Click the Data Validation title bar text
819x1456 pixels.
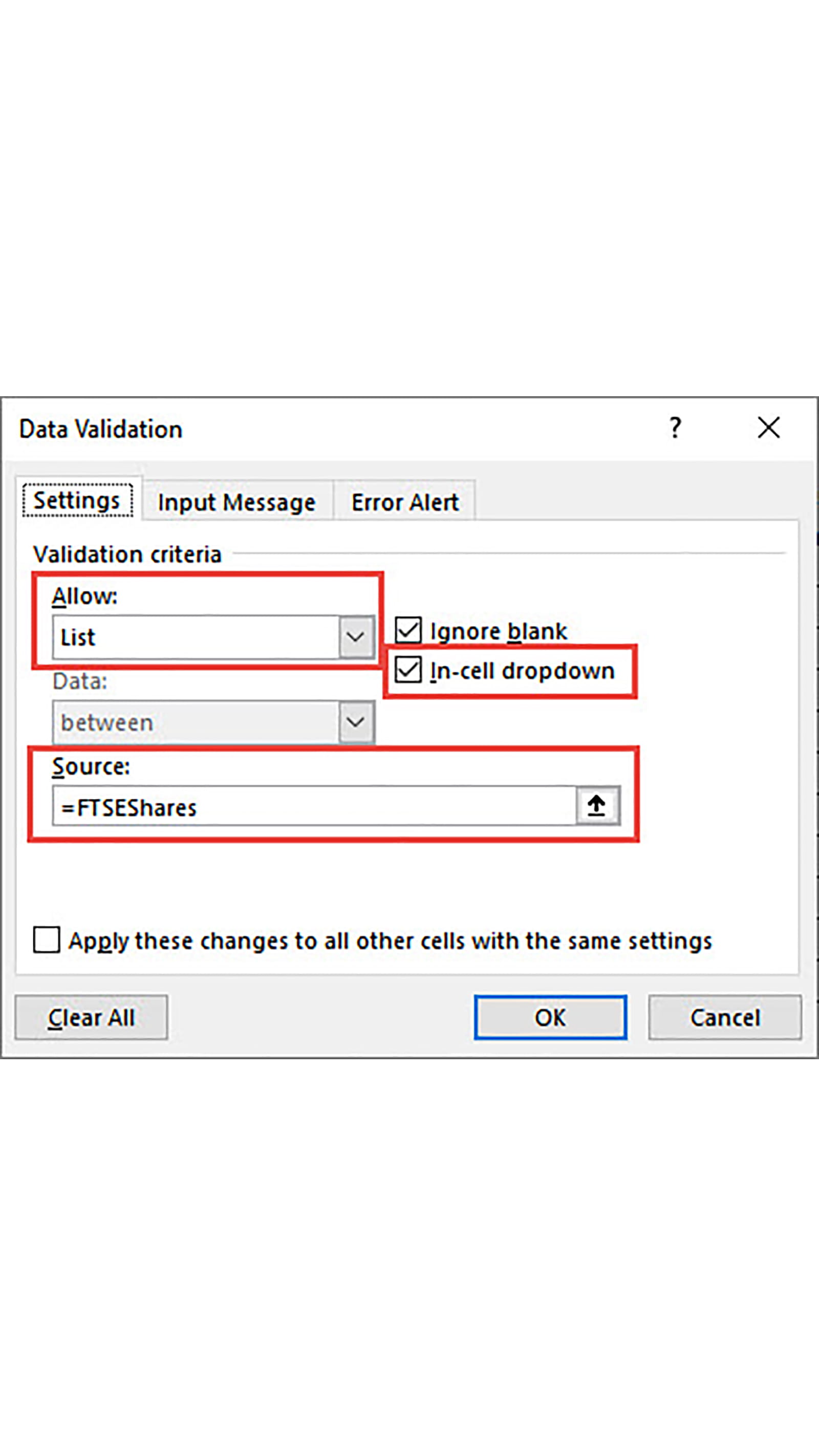pyautogui.click(x=101, y=429)
